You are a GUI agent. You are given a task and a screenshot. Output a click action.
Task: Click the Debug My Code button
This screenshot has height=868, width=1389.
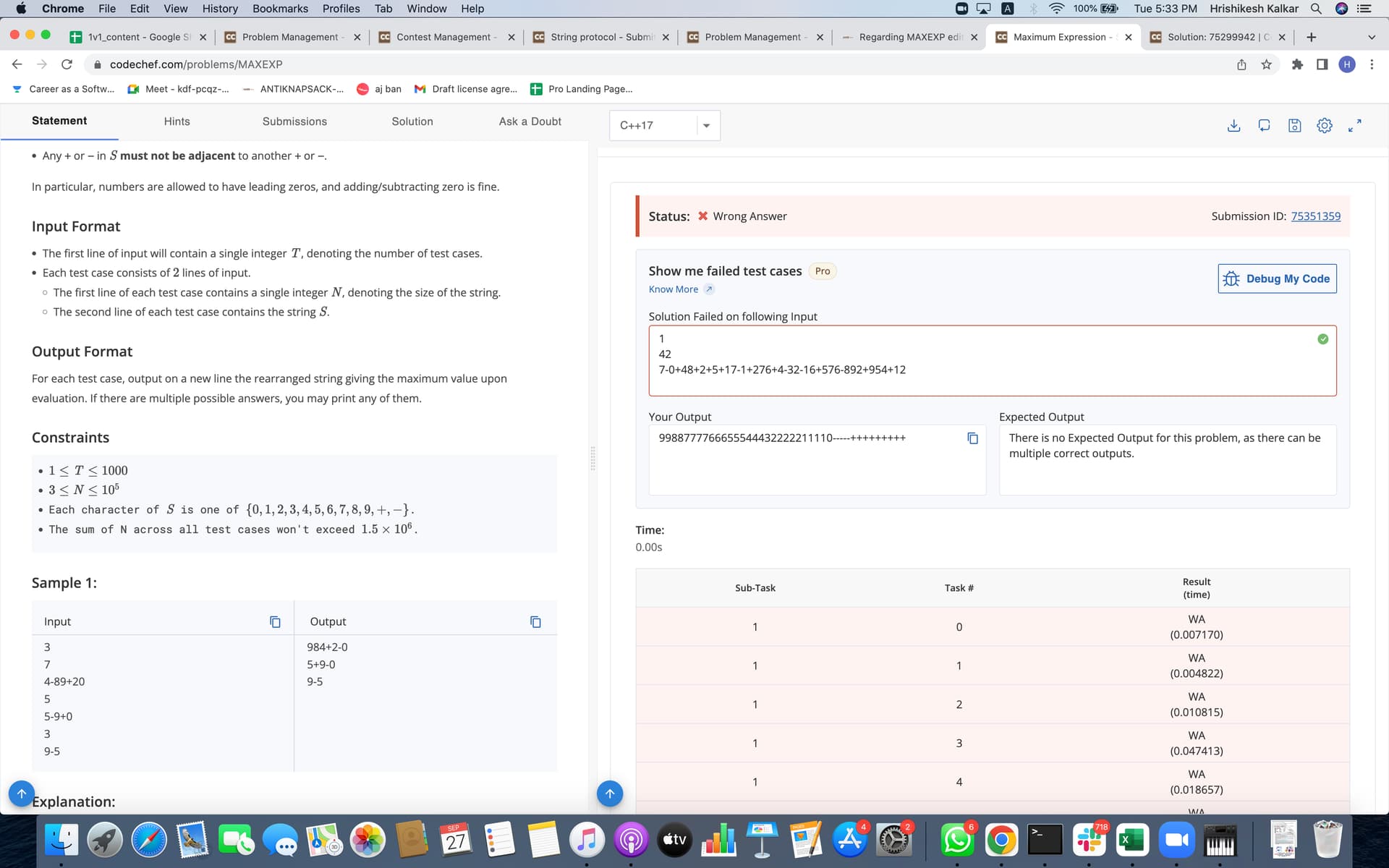pyautogui.click(x=1277, y=278)
